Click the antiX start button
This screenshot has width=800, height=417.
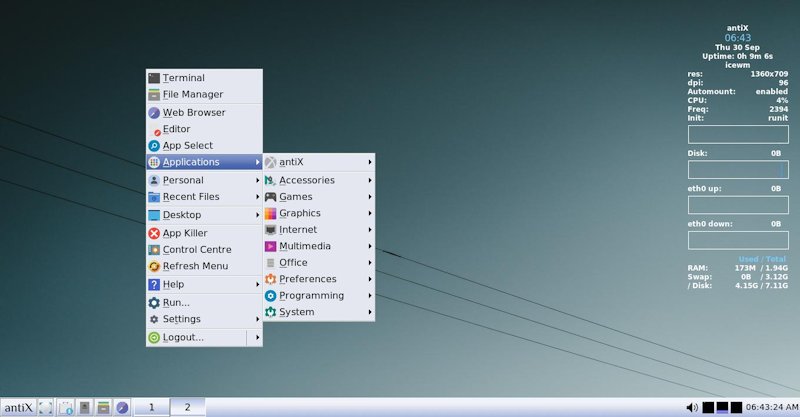coord(18,407)
